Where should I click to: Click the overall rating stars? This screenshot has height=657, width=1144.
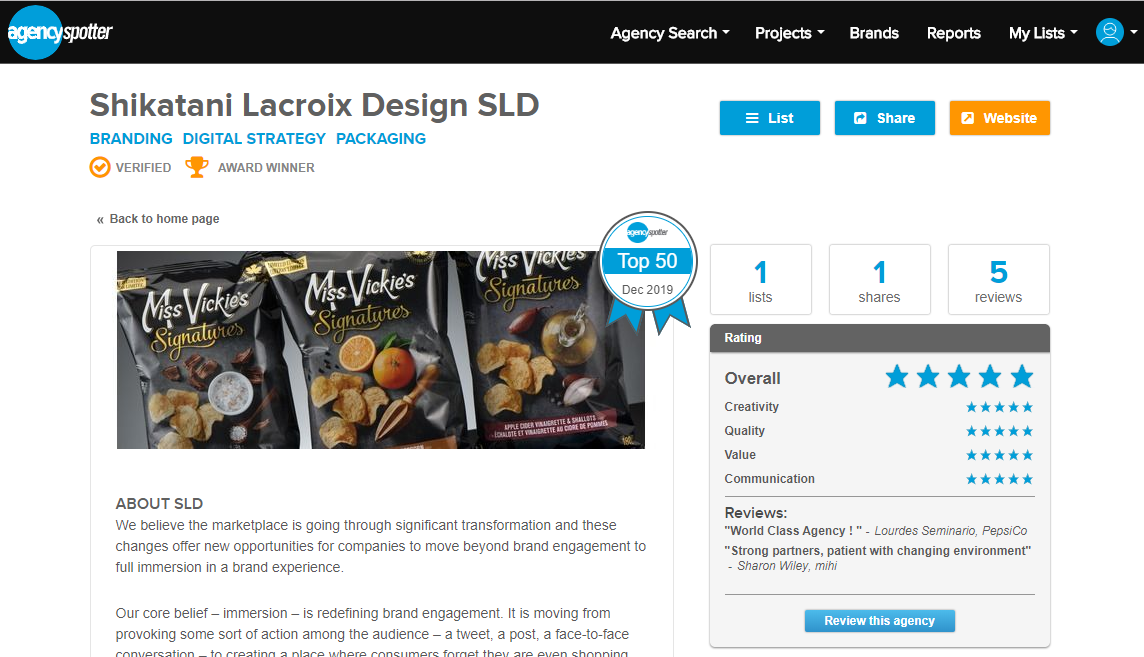coord(959,377)
